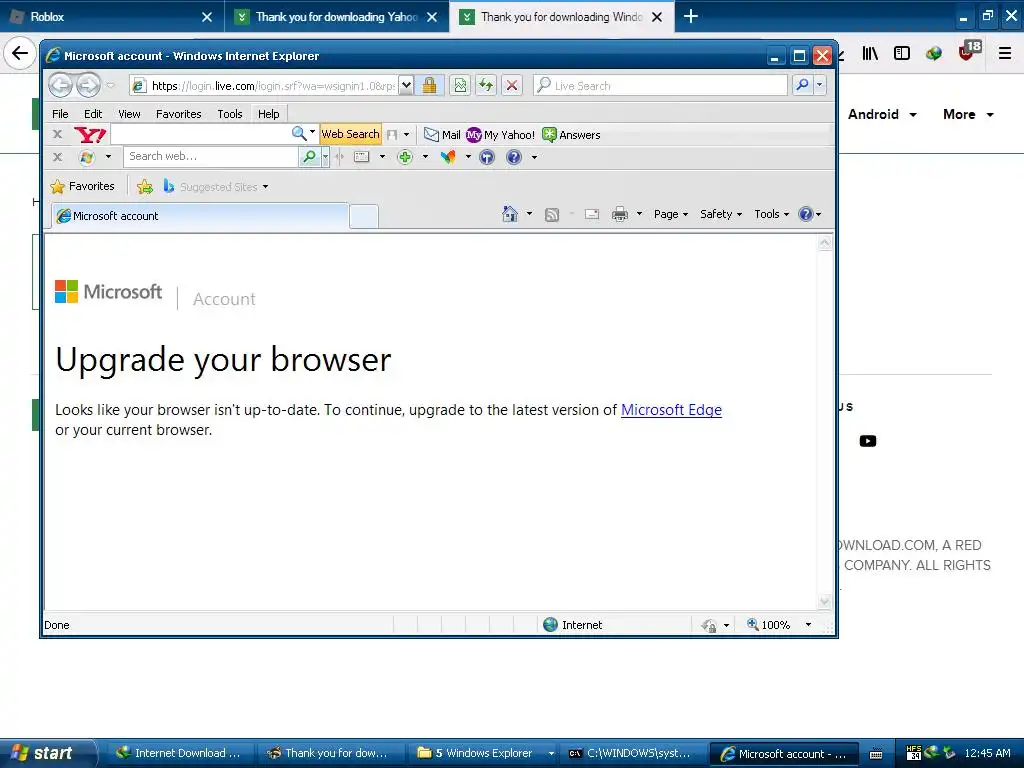
Task: Toggle Firefox sidebar icon
Action: [902, 53]
